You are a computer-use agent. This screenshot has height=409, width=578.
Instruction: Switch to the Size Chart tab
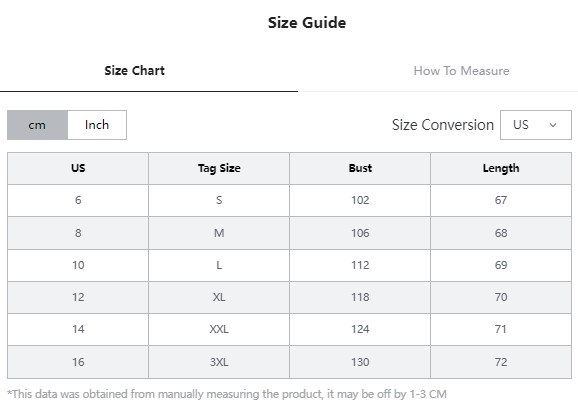[x=134, y=70]
